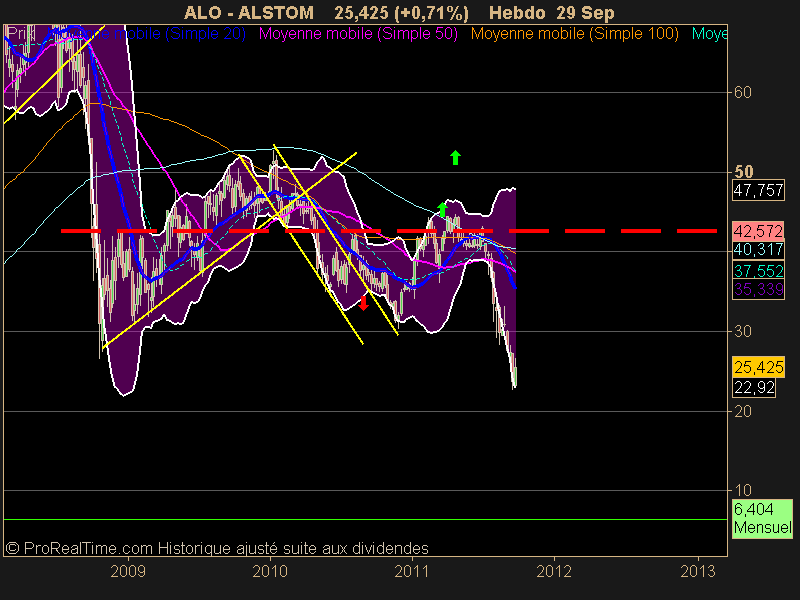800x600 pixels.
Task: Click the red 42,572 price label
Action: pos(758,231)
